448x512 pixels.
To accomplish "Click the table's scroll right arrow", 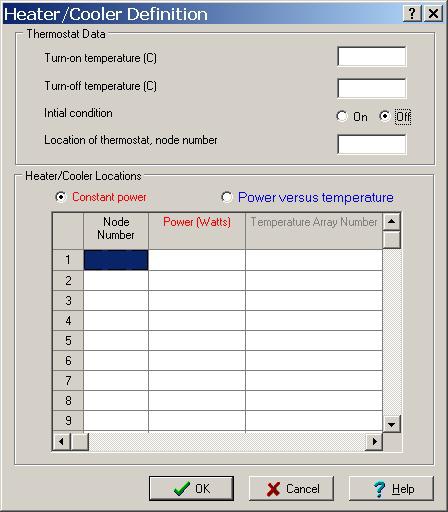I will tap(374, 442).
